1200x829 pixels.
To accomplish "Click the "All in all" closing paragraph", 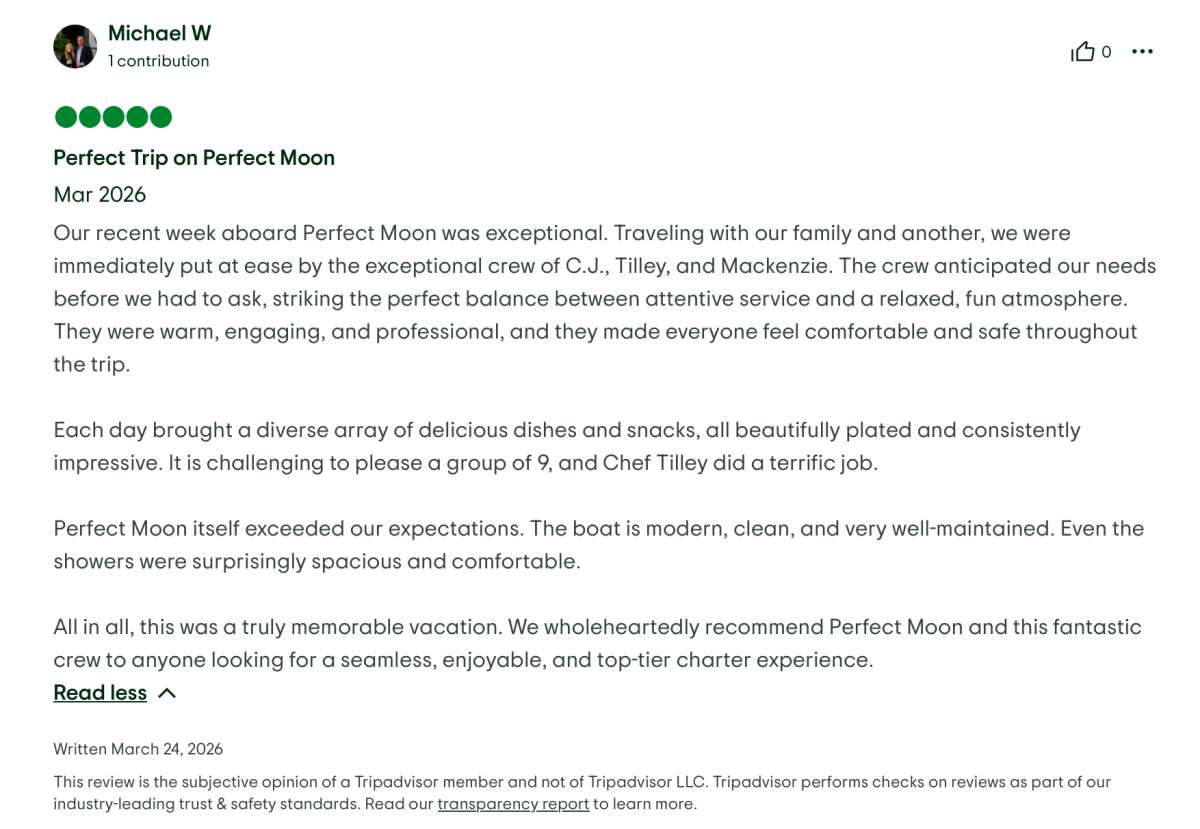I will point(597,643).
